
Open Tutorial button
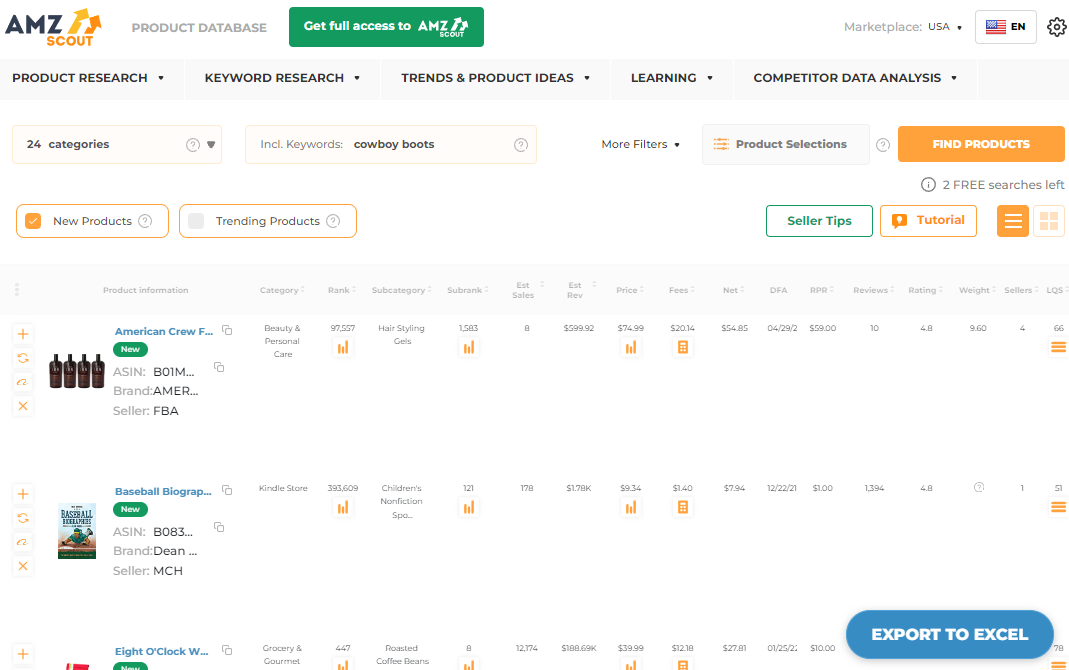tap(928, 221)
